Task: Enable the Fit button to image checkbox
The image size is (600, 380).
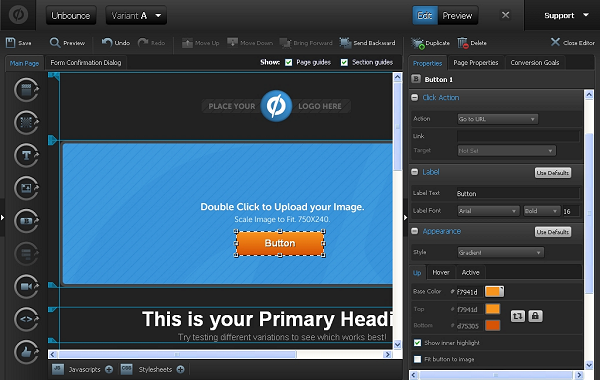Action: coord(417,359)
